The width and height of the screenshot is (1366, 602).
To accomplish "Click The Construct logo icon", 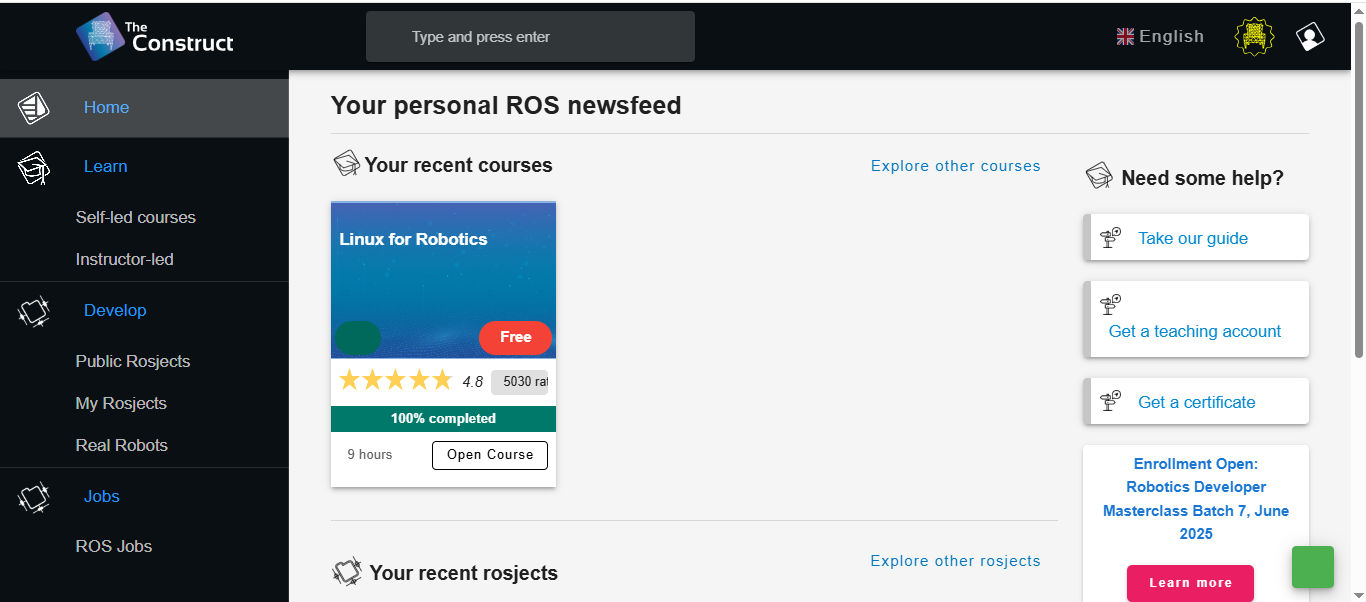I will 101,37.
